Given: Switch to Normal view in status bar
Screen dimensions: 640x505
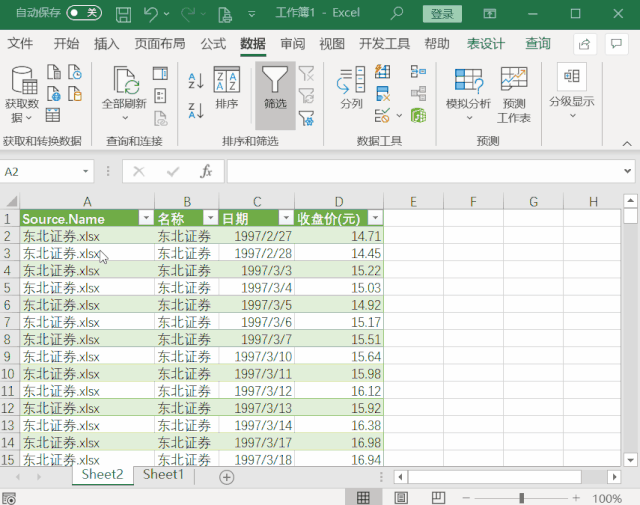Looking at the screenshot, I should pos(363,498).
